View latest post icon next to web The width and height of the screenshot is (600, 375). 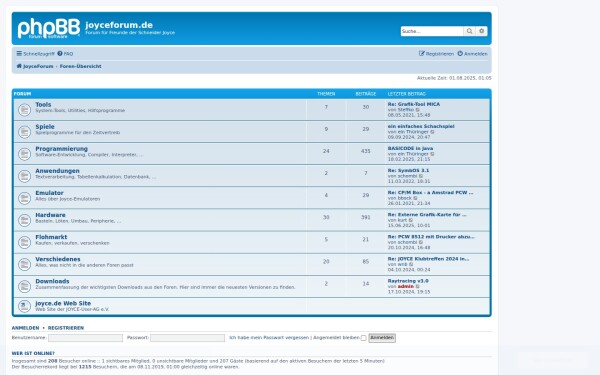411,264
